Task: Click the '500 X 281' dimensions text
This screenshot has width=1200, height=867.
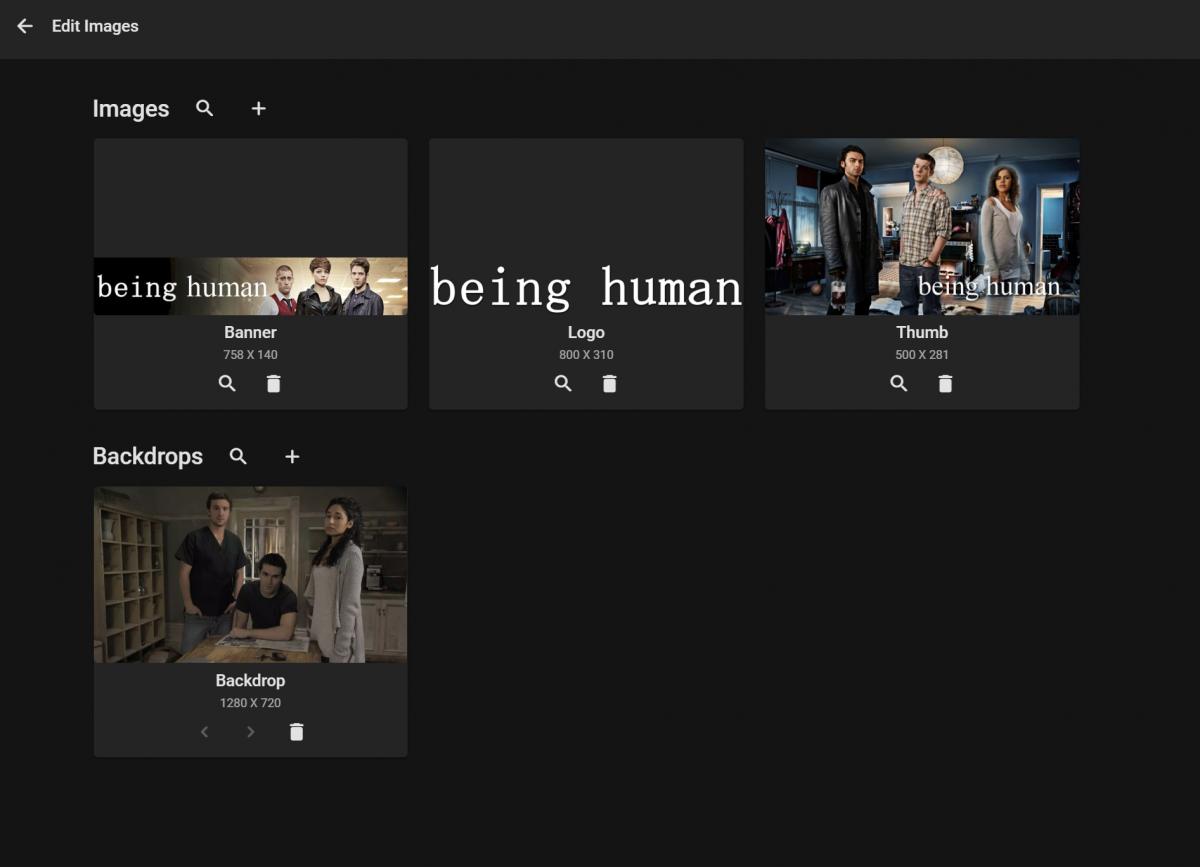Action: coord(922,355)
